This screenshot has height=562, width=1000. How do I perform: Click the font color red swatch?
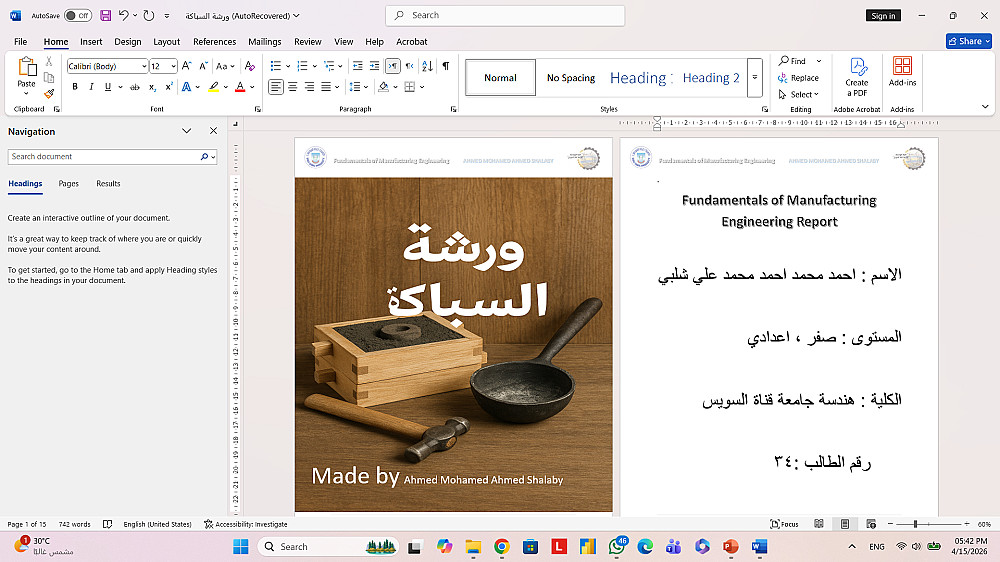coord(240,87)
